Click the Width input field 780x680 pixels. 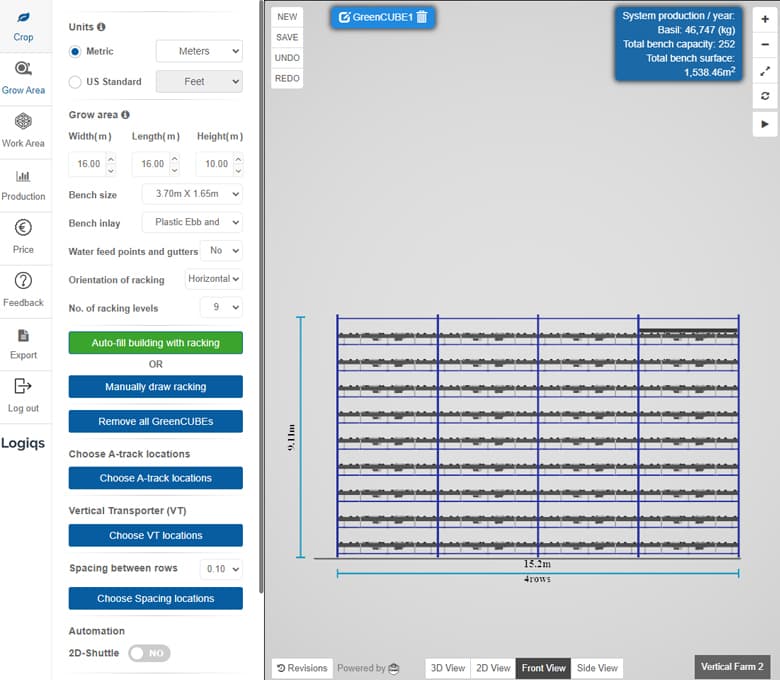click(86, 164)
